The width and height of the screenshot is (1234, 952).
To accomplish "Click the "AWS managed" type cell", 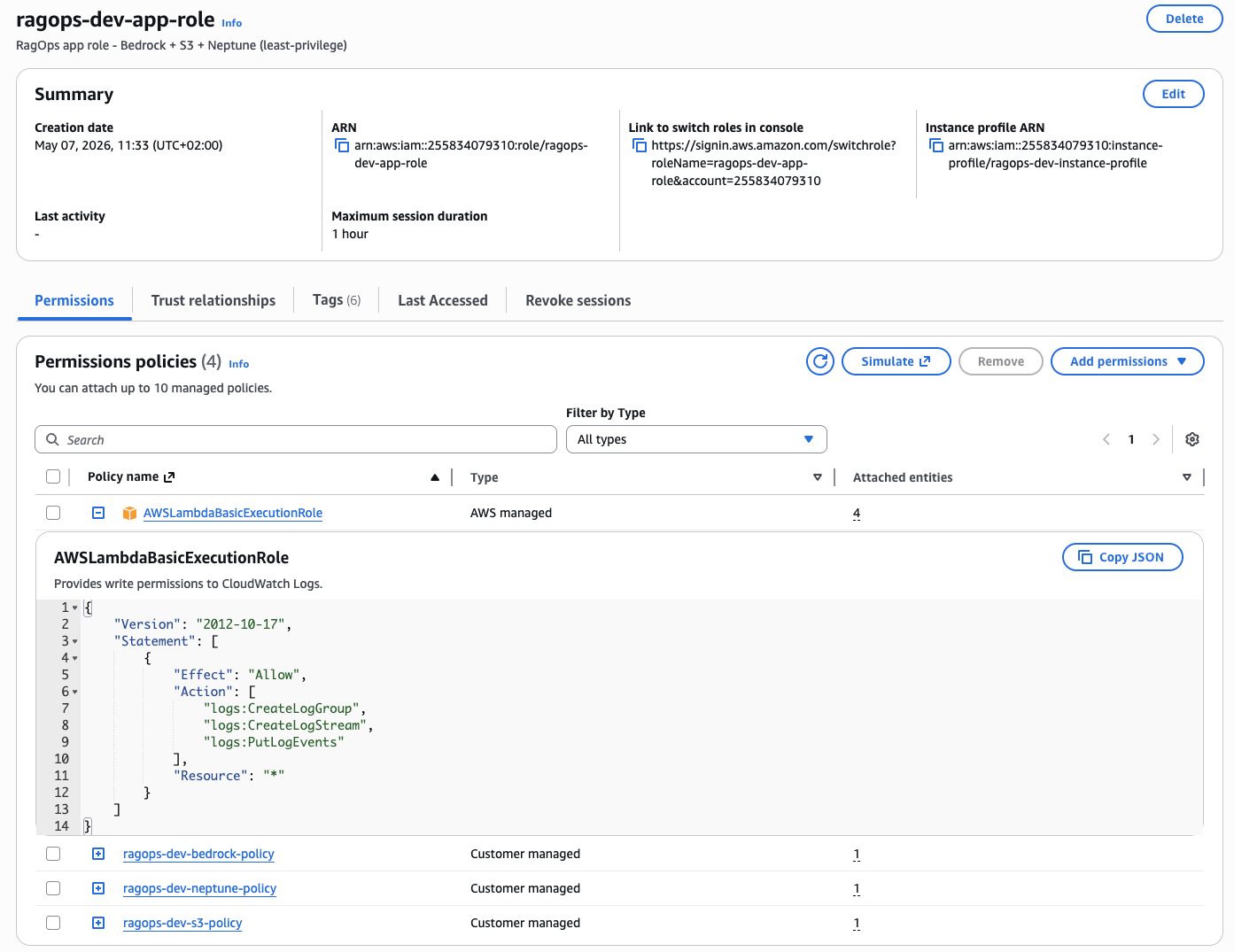I will pyautogui.click(x=511, y=513).
